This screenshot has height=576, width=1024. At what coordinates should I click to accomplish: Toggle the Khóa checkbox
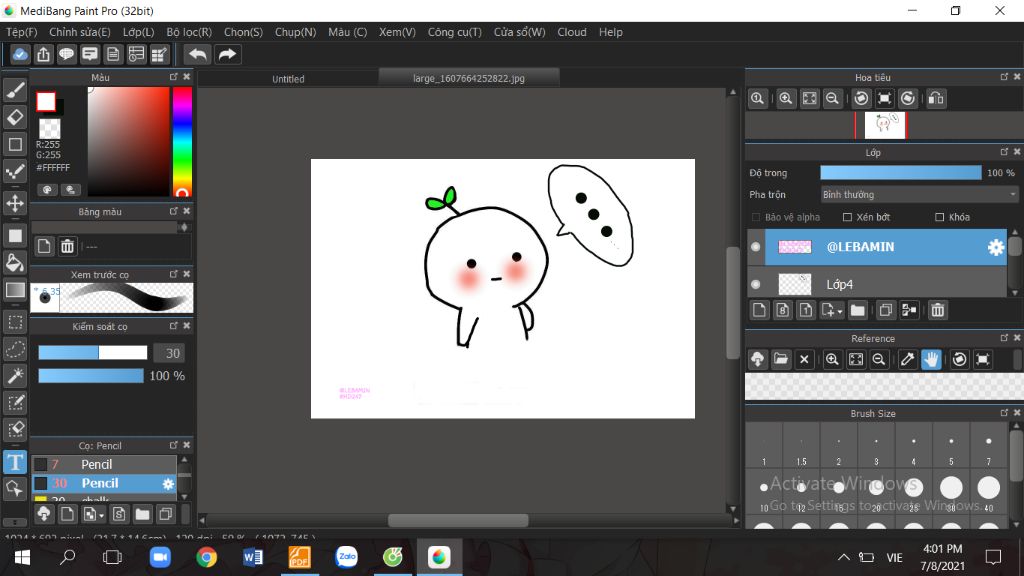(940, 217)
